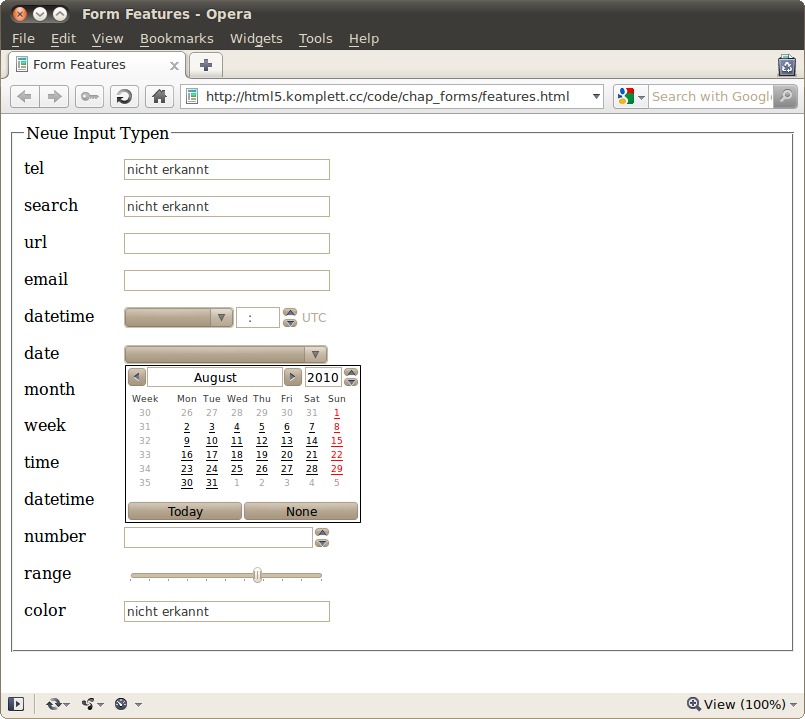
Task: Go to previous month in the calendar
Action: point(137,377)
